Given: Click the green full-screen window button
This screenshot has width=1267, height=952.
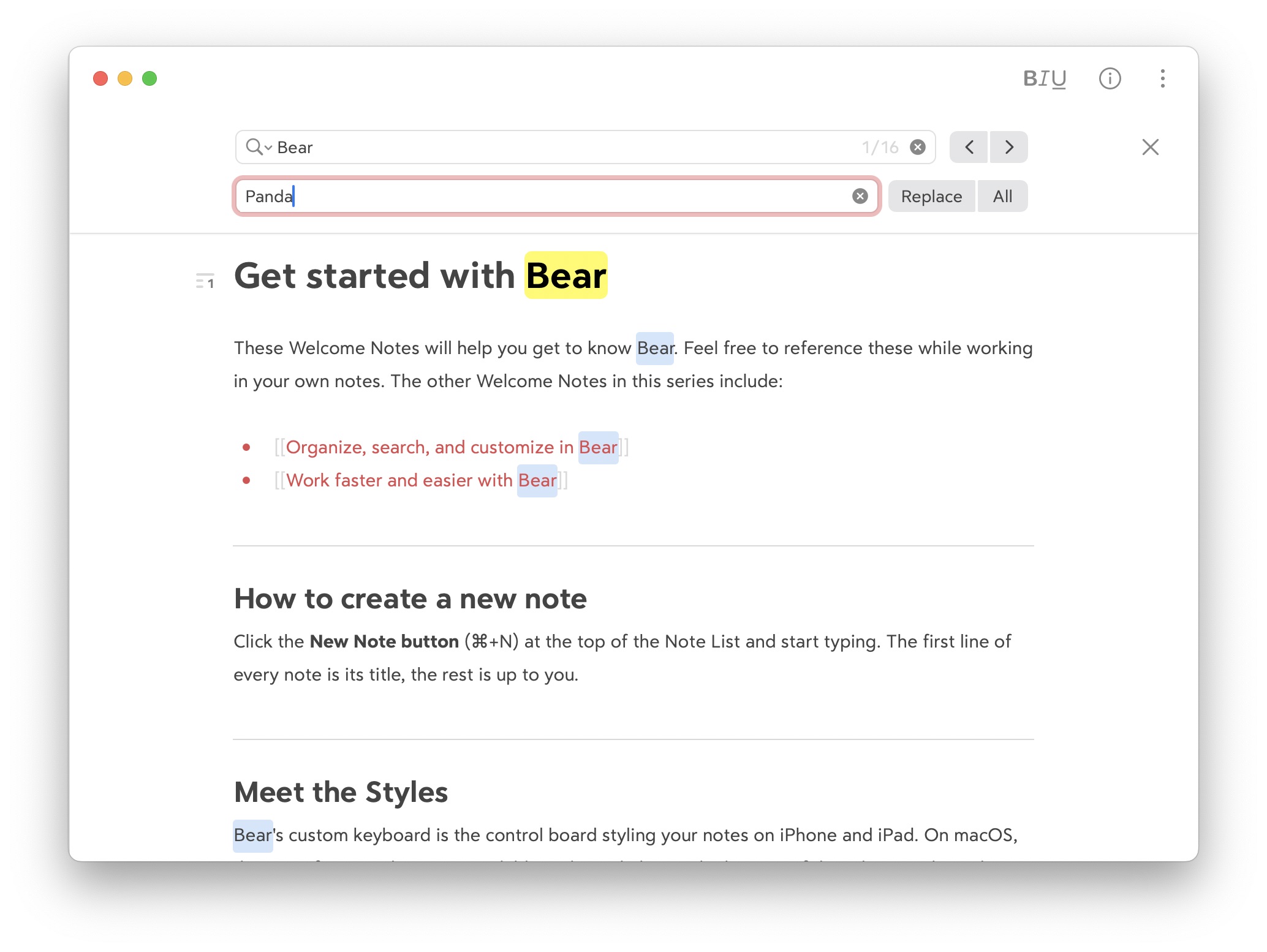Looking at the screenshot, I should (149, 78).
